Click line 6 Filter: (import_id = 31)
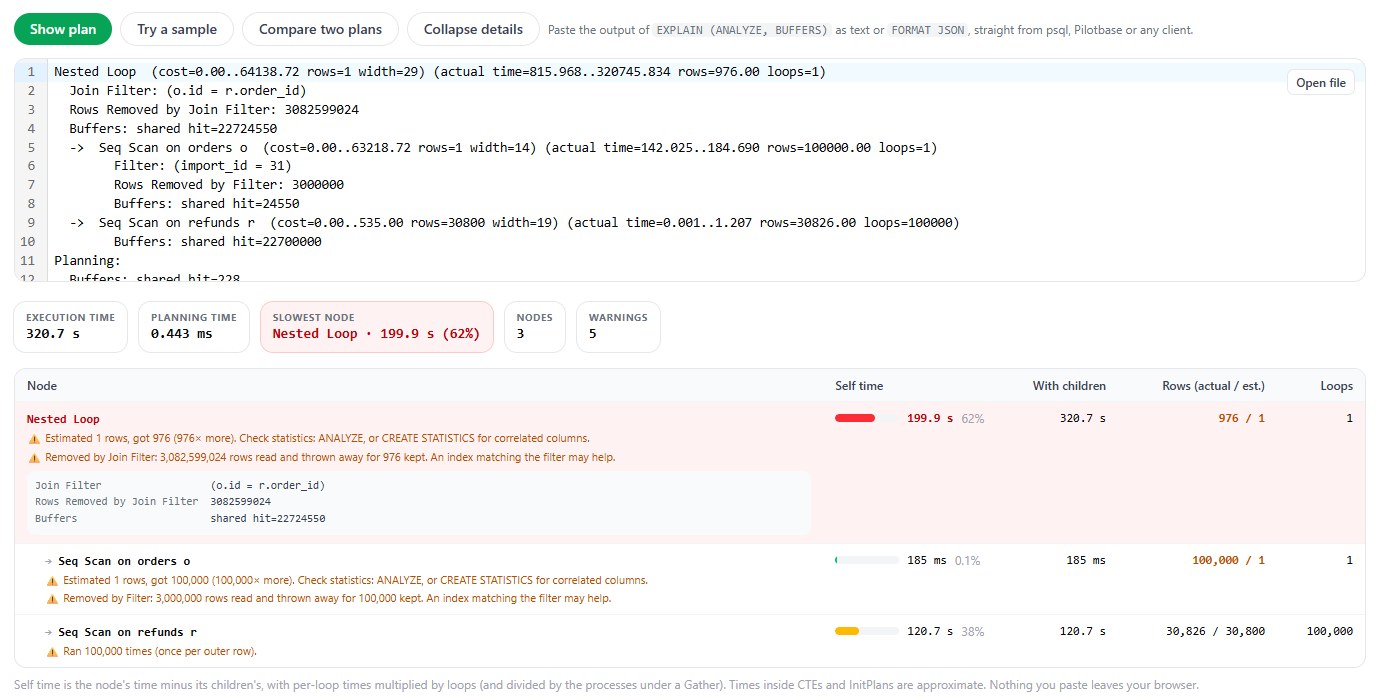The image size is (1380, 697). point(202,166)
